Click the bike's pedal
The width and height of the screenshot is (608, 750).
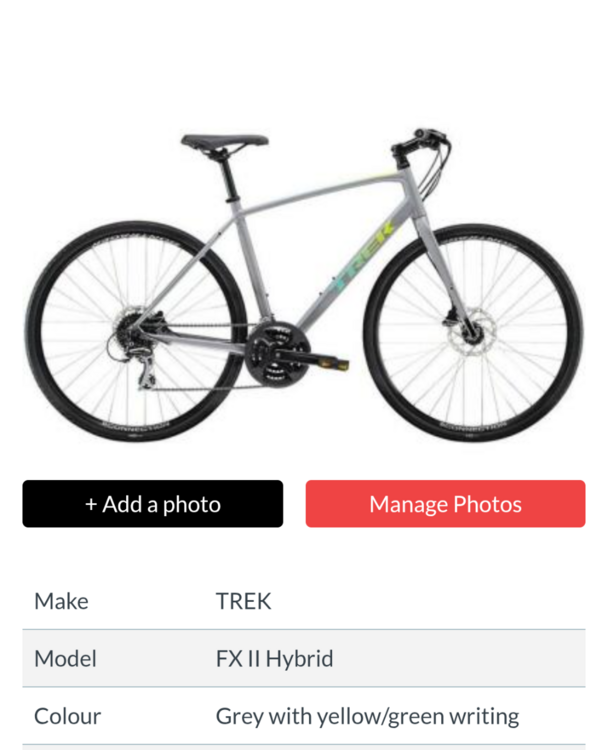(336, 364)
